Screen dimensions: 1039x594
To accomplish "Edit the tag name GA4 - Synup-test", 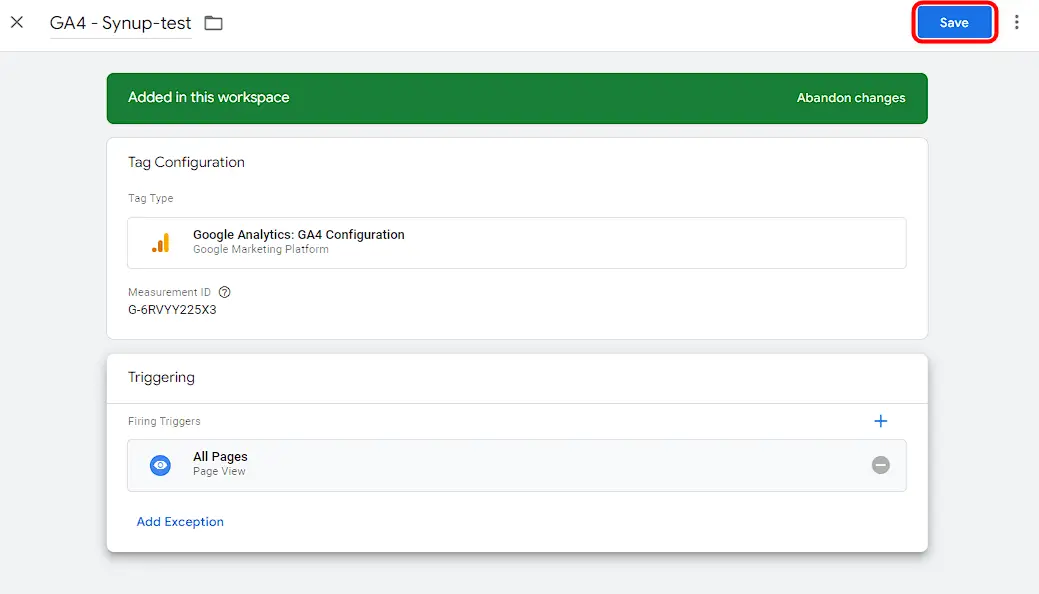I will [121, 23].
